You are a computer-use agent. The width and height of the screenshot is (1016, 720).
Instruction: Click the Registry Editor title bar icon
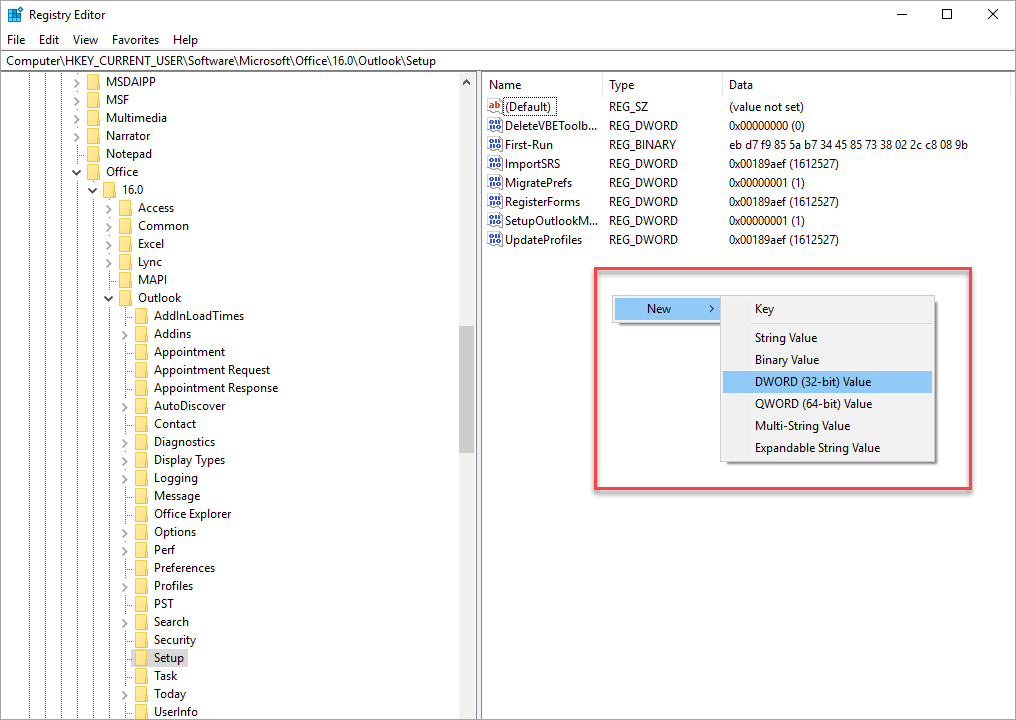pos(15,15)
